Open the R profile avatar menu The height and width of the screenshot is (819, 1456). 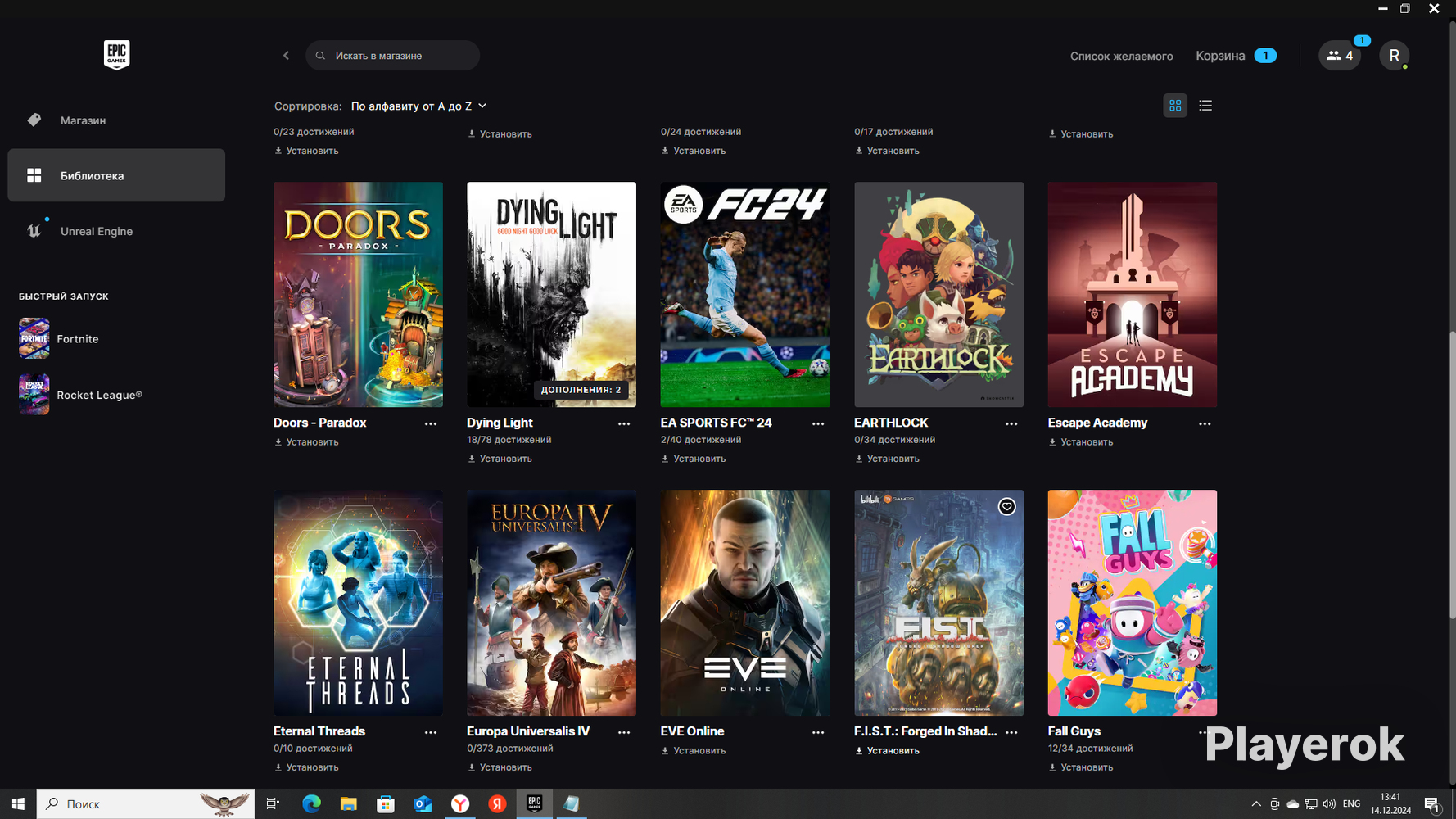tap(1394, 56)
